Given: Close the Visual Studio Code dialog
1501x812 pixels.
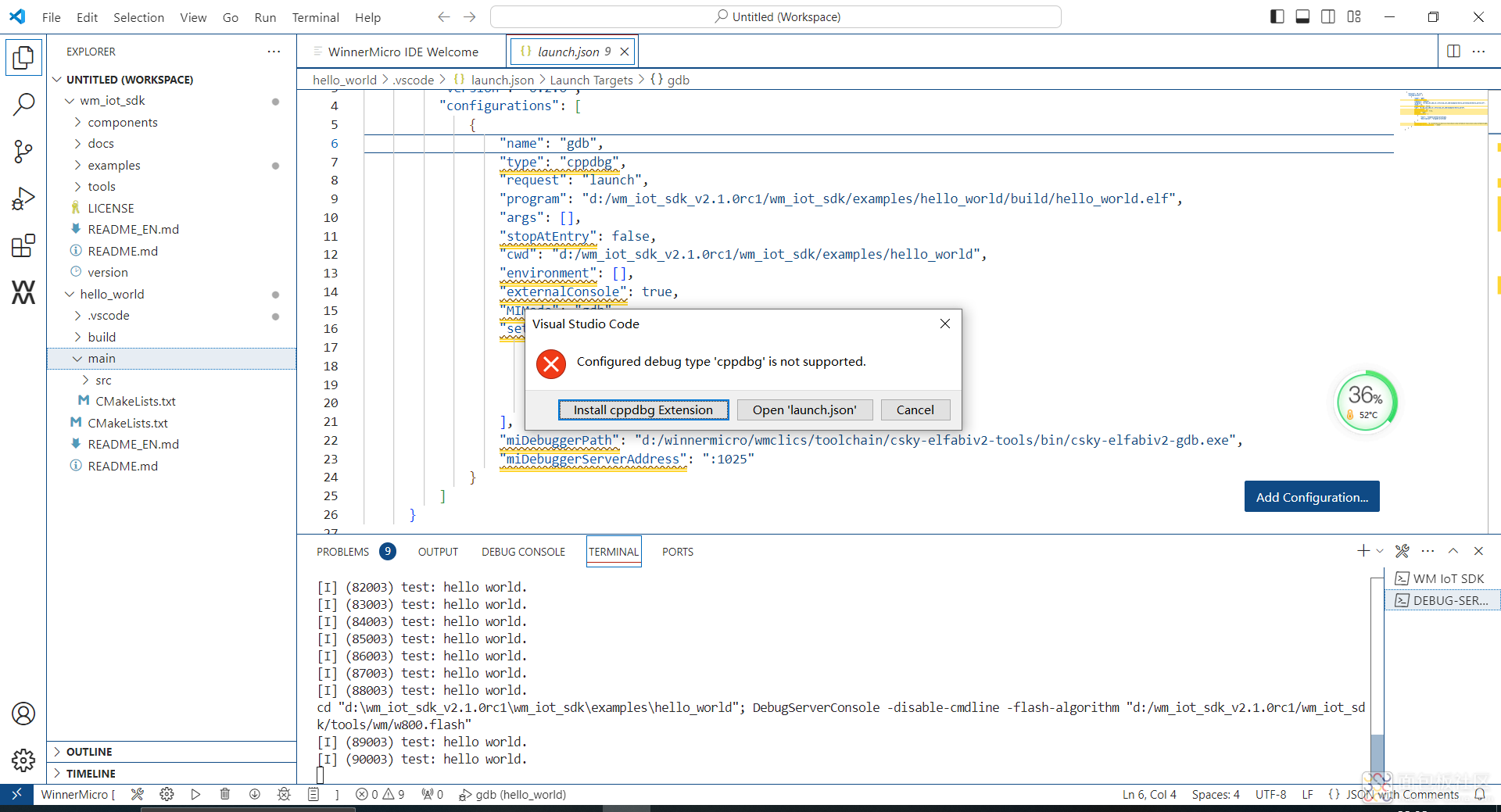Looking at the screenshot, I should 944,324.
